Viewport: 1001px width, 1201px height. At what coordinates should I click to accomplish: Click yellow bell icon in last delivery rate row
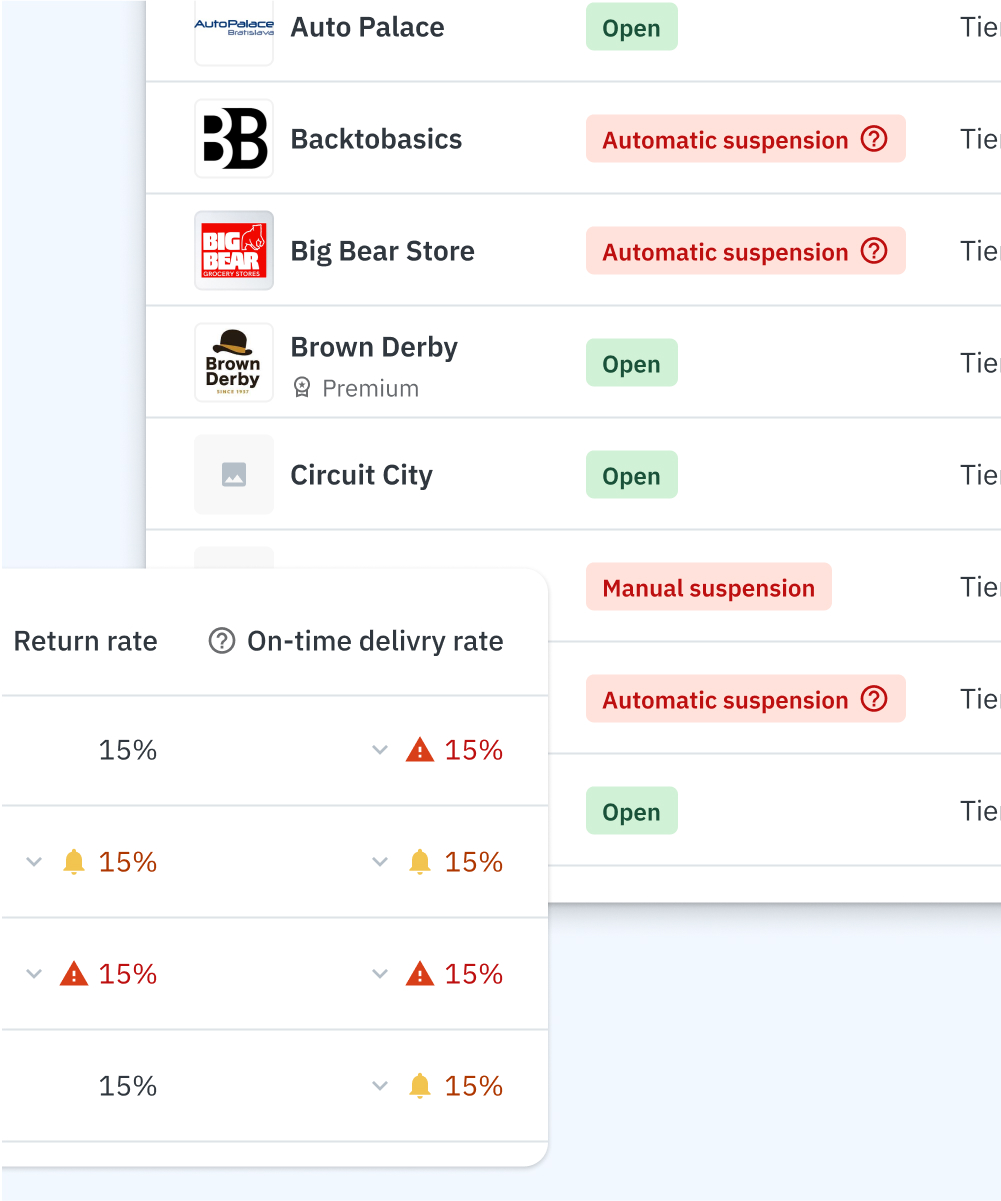[x=420, y=1085]
